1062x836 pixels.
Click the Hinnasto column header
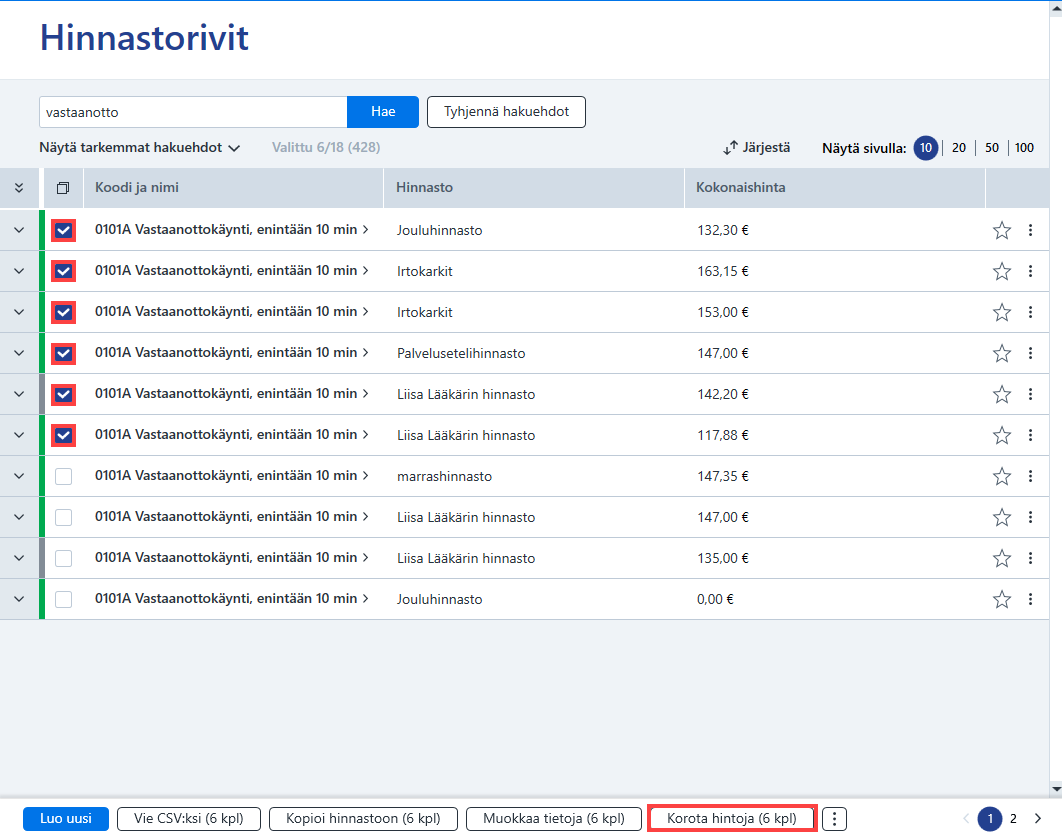(x=534, y=188)
